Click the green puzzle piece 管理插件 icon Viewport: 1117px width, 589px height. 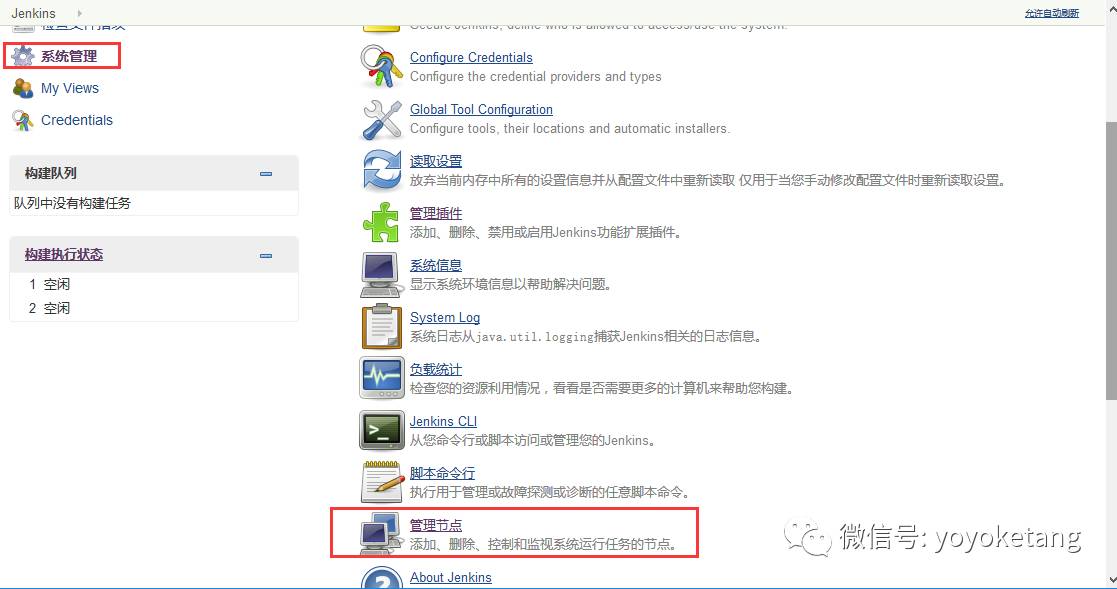click(381, 223)
